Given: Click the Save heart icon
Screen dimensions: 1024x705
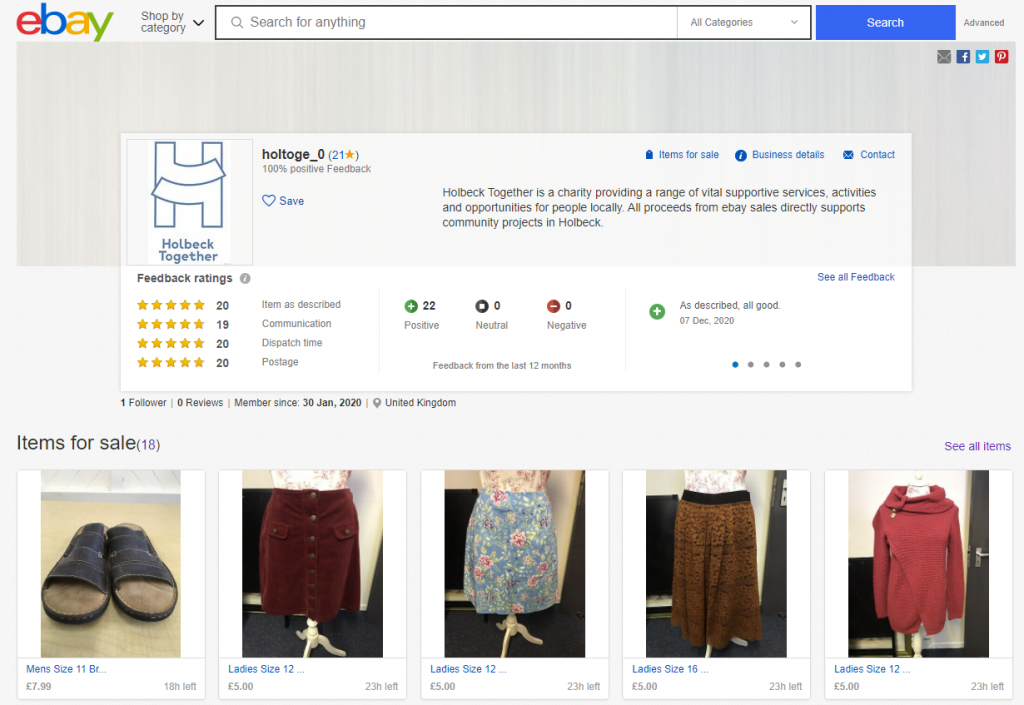Looking at the screenshot, I should pyautogui.click(x=268, y=201).
